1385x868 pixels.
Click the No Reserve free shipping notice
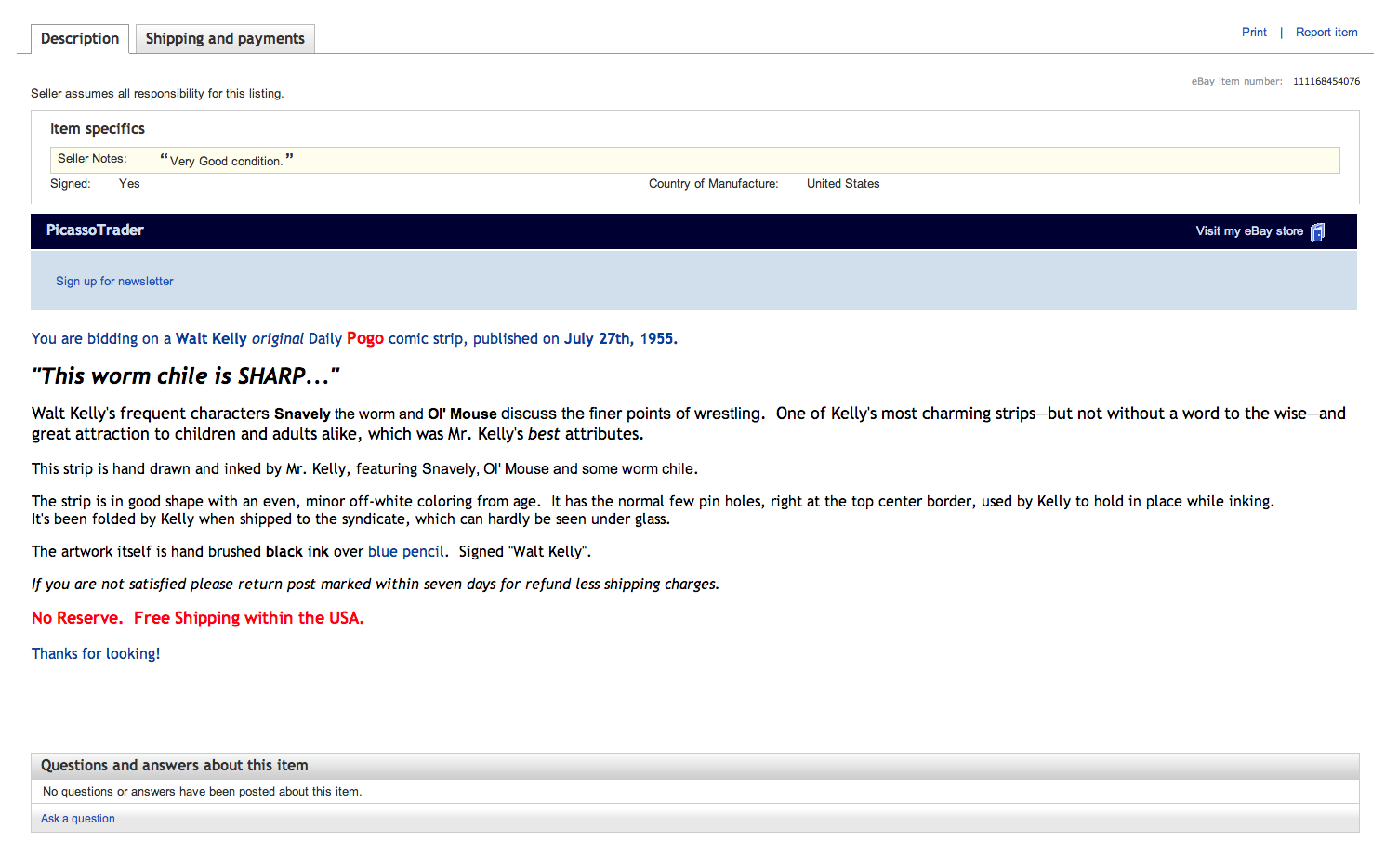pyautogui.click(x=198, y=618)
